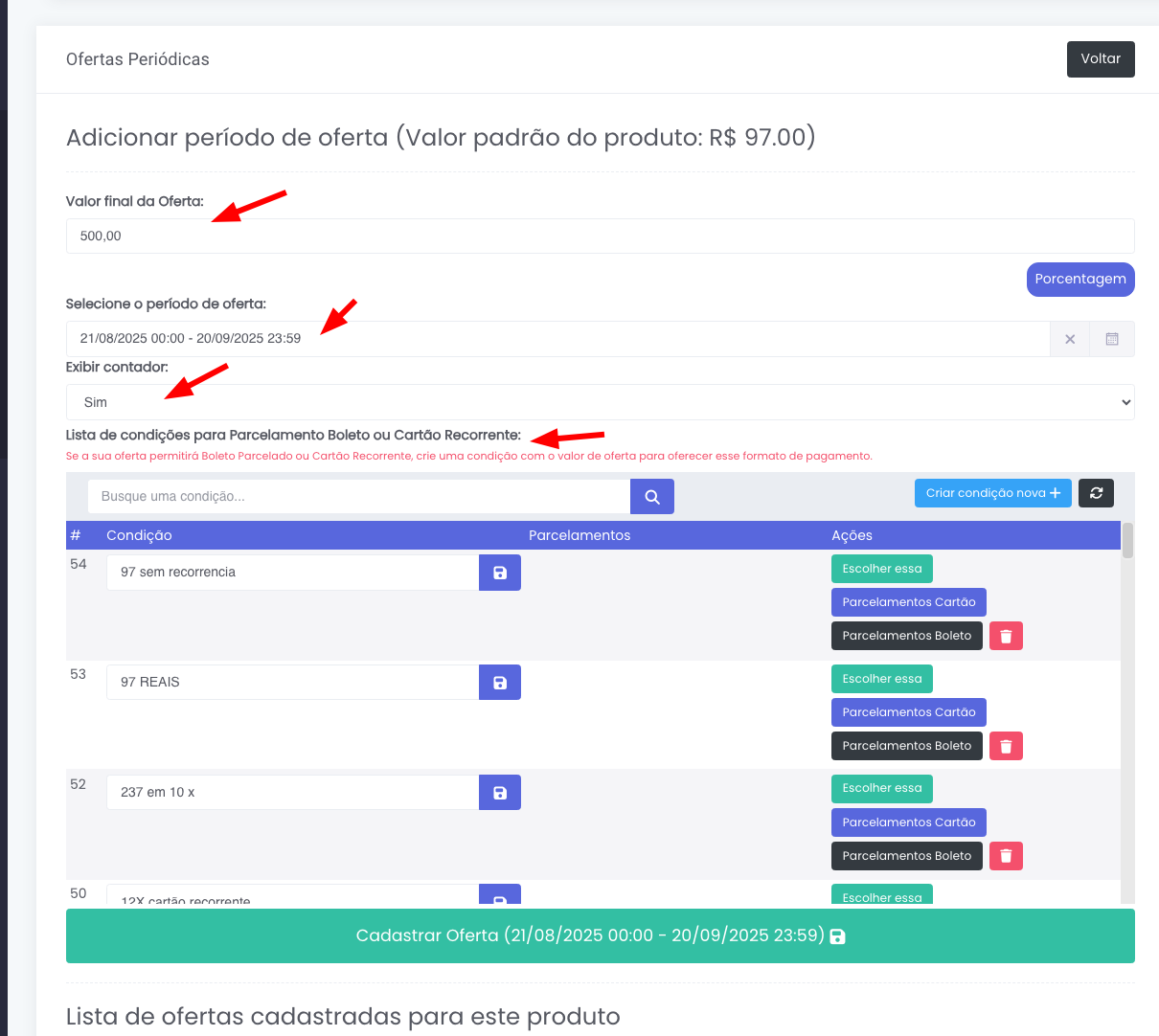Click the 'Valor final da Oferta' field
The width and height of the screenshot is (1159, 1036).
click(x=600, y=236)
